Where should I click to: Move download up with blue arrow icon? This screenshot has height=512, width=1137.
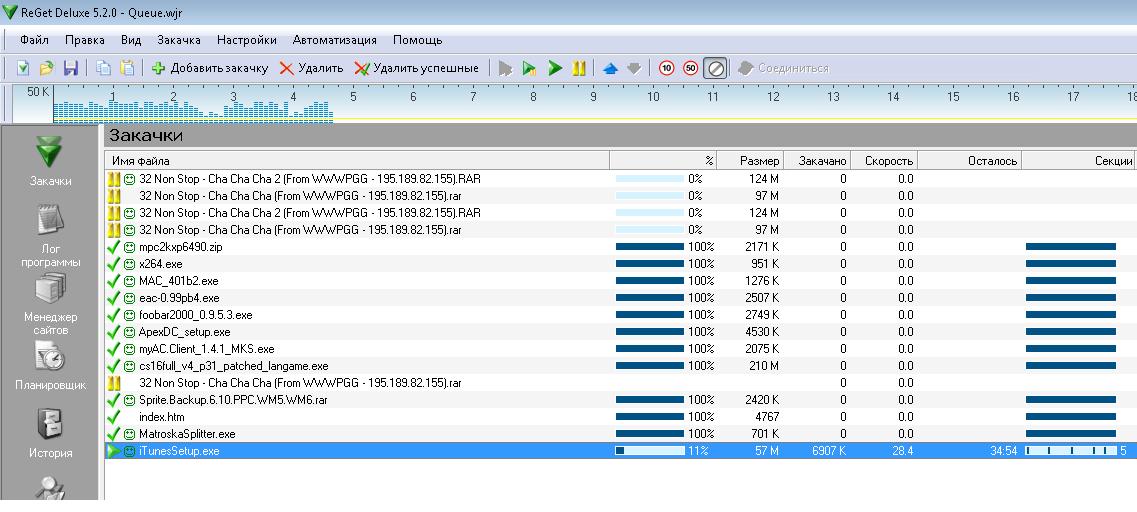[610, 68]
